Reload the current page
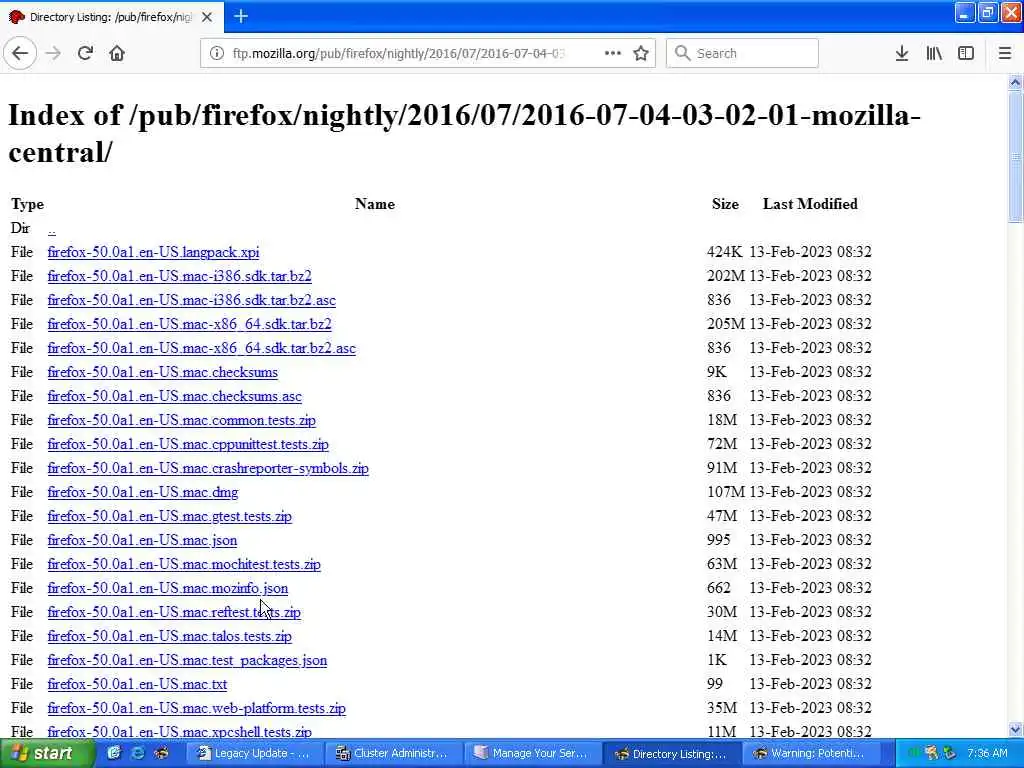 [x=85, y=53]
